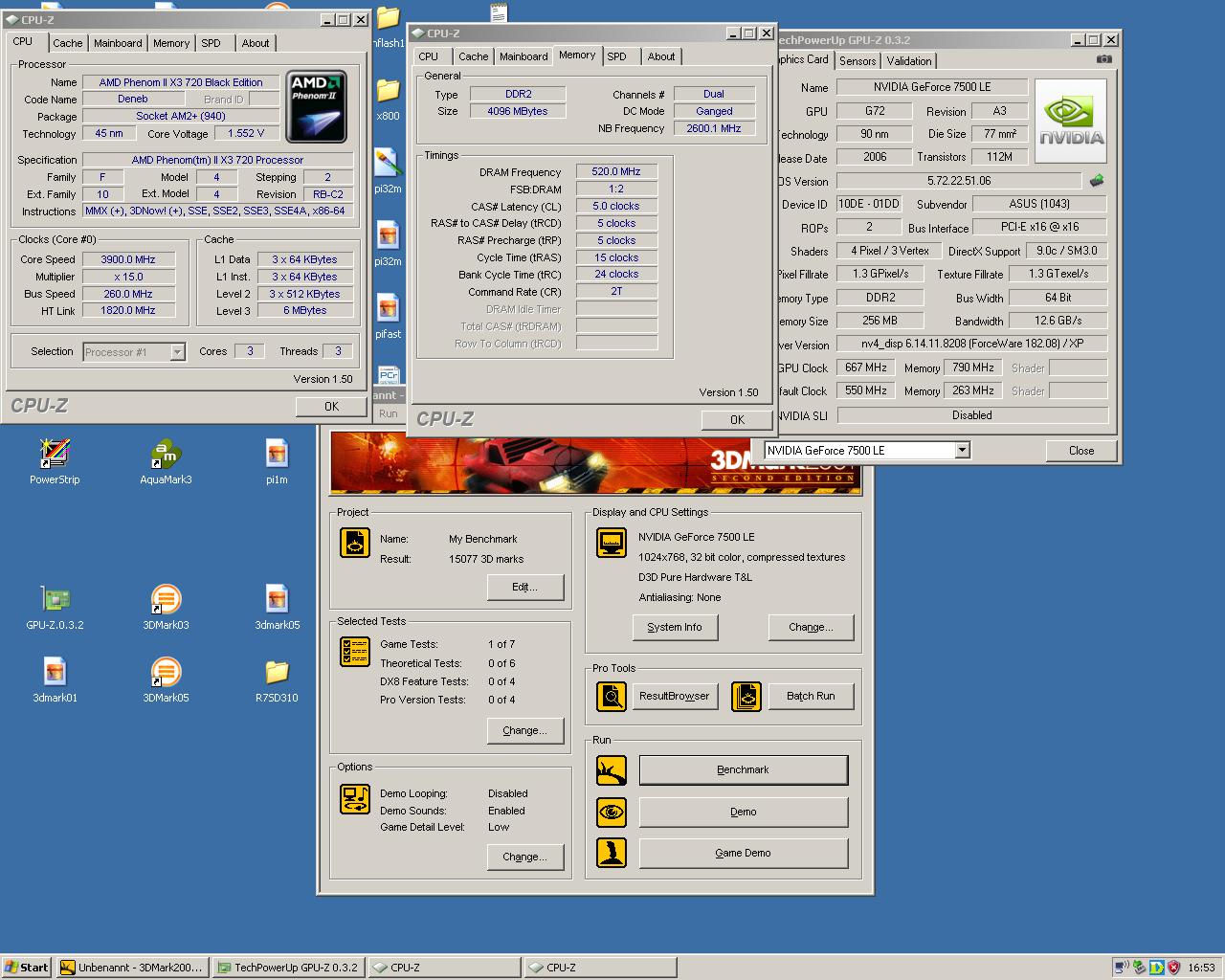Viewport: 1225px width, 980px height.
Task: Click the Game Demo button
Action: [744, 853]
